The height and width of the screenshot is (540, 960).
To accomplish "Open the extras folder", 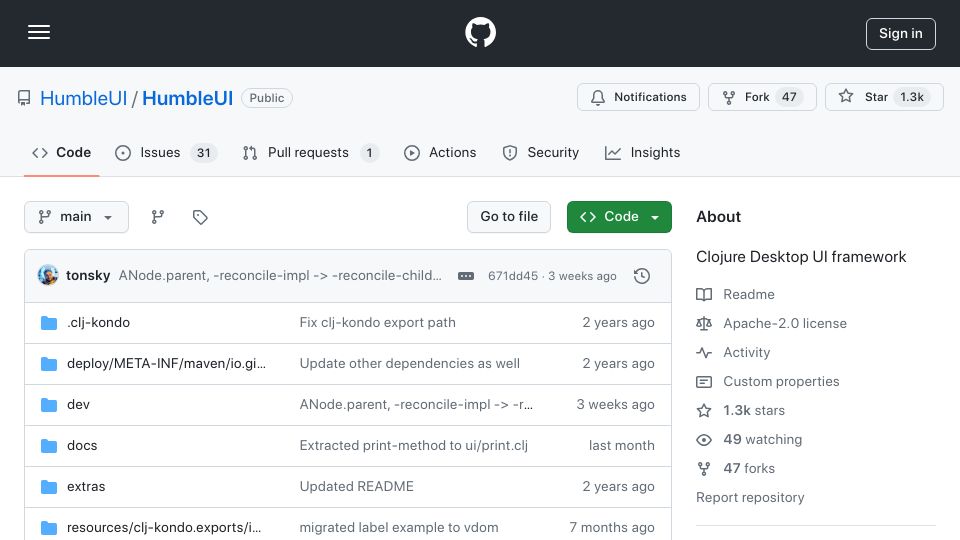I will pos(86,487).
